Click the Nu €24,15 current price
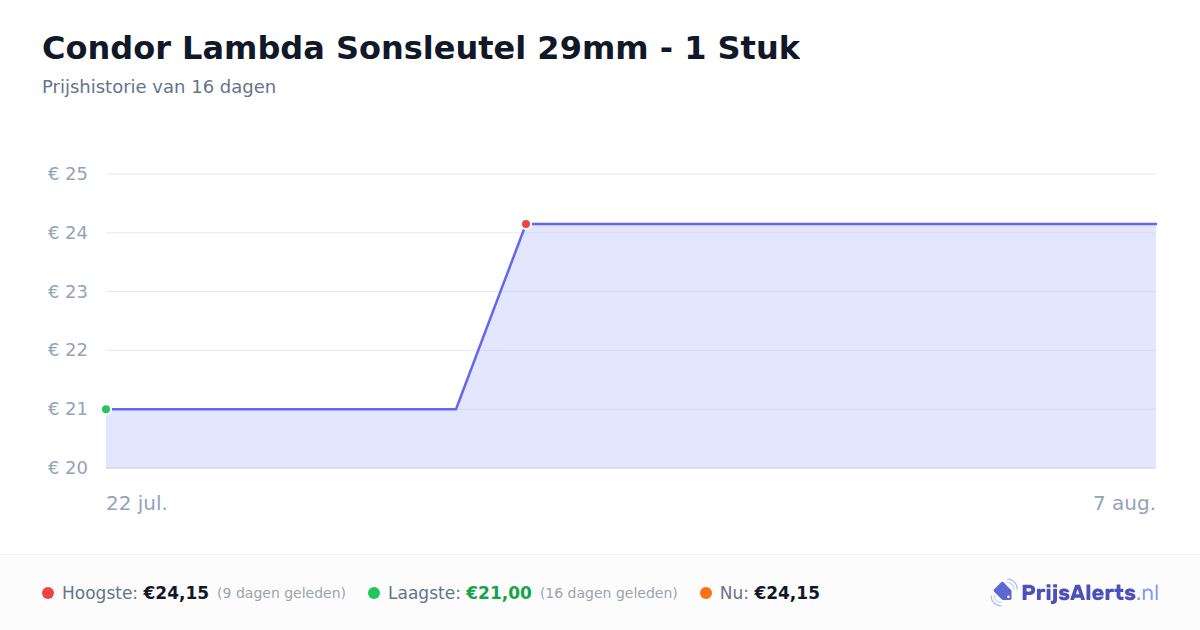This screenshot has height=630, width=1200. pyautogui.click(x=787, y=593)
